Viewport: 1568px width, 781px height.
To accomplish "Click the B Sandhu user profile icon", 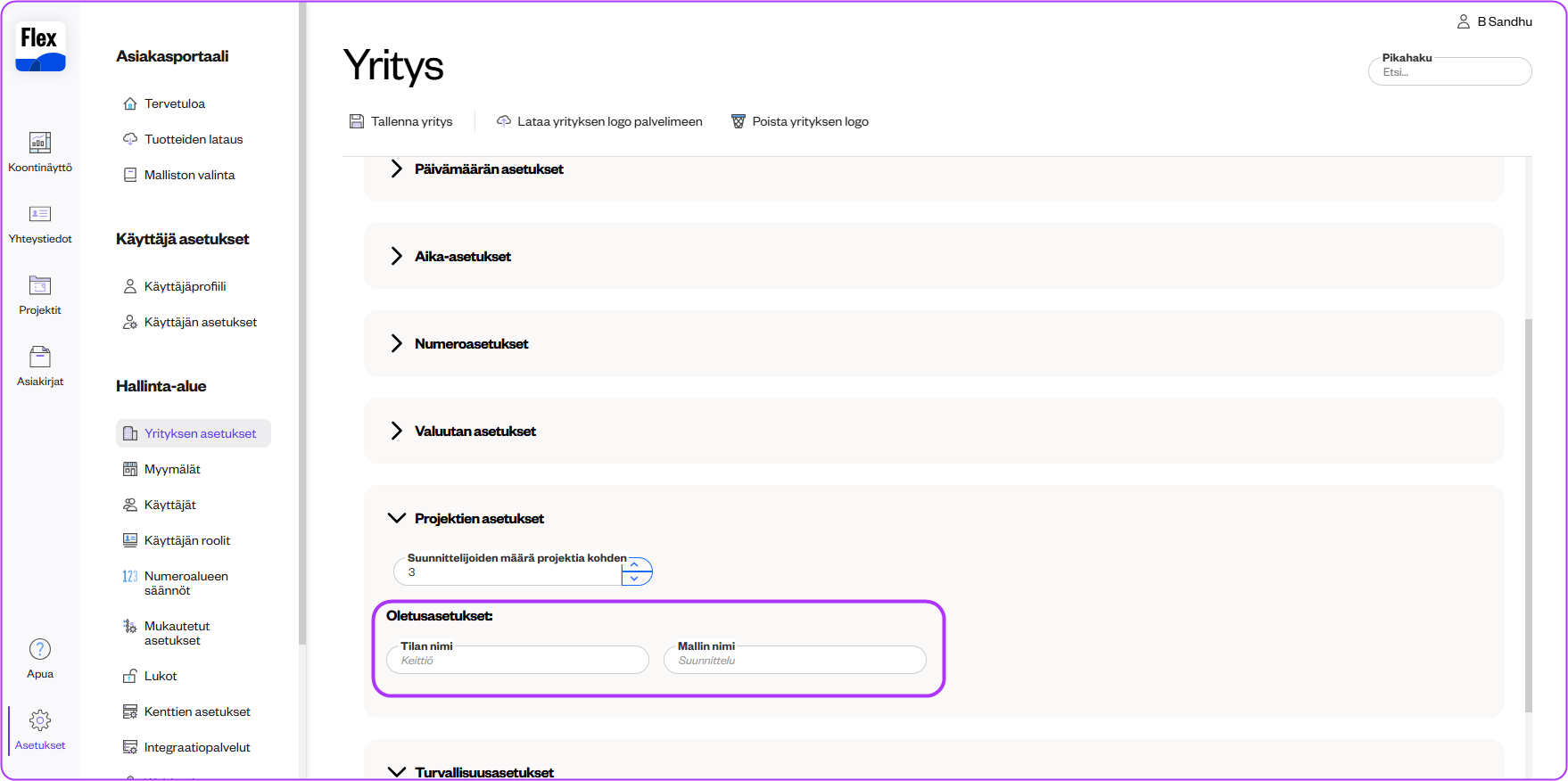I will pos(1464,21).
